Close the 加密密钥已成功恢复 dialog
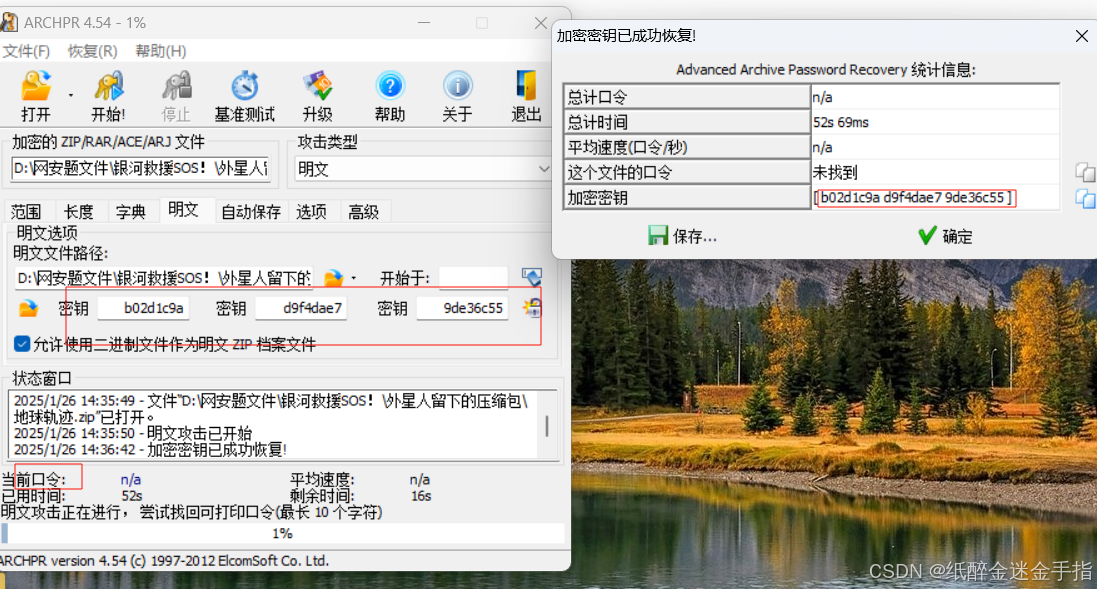The width and height of the screenshot is (1097, 589). pos(1082,36)
